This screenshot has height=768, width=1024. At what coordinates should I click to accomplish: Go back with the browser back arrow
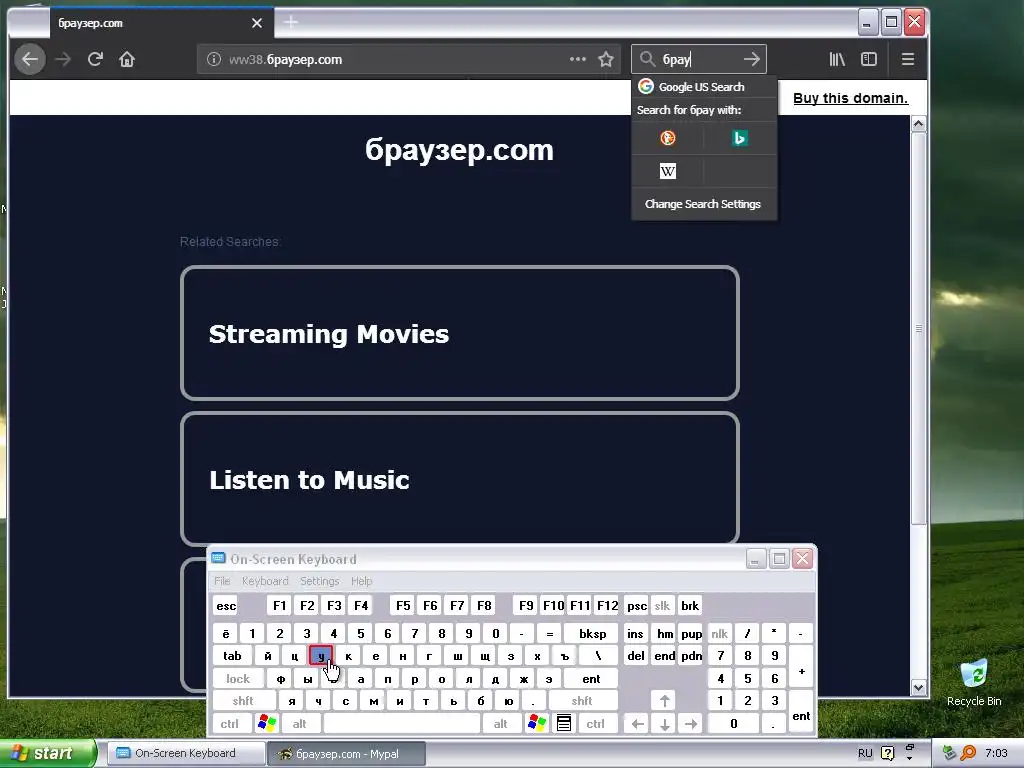click(x=30, y=59)
